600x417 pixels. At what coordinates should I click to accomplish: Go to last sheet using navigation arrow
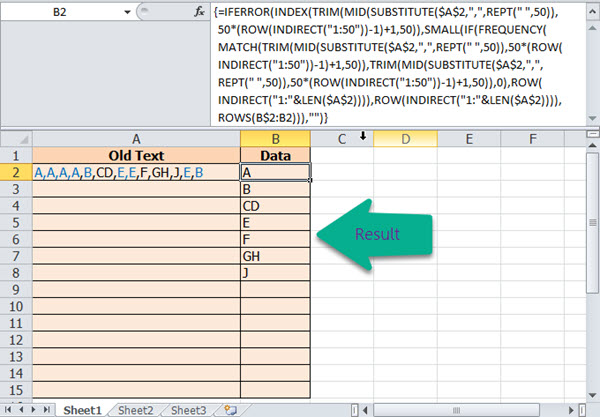tap(49, 410)
